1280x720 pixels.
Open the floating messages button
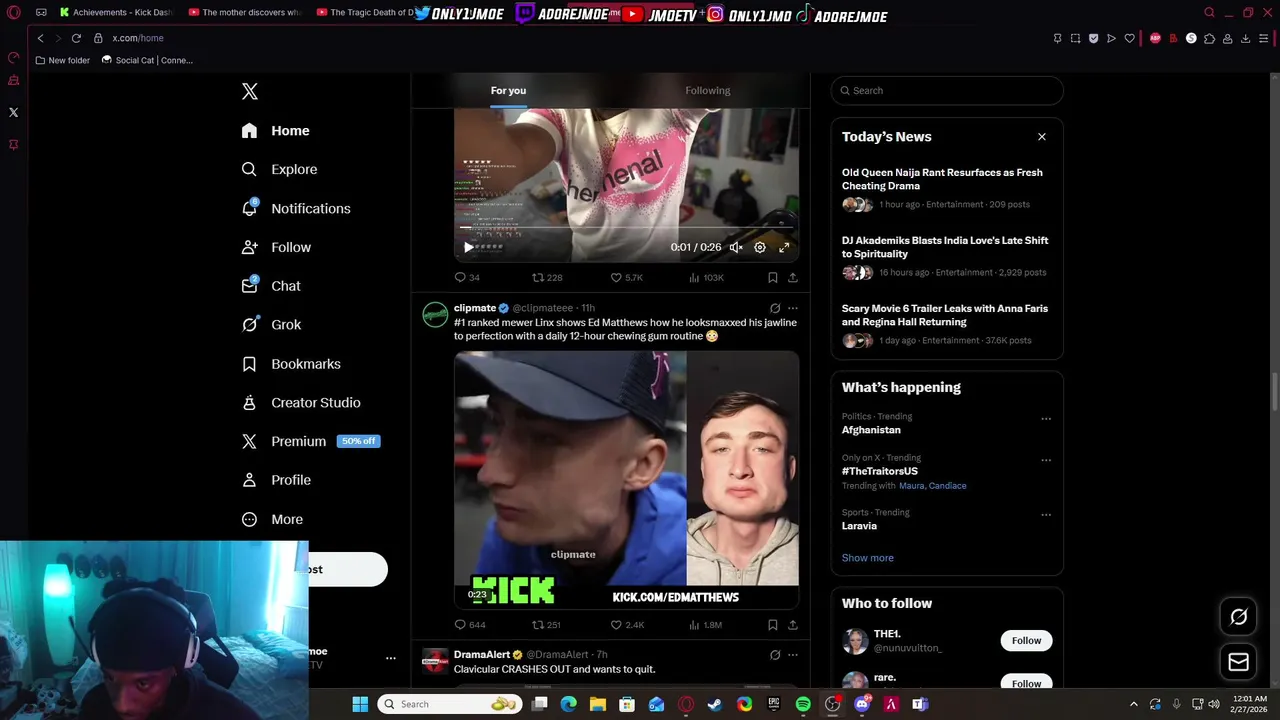coord(1238,662)
